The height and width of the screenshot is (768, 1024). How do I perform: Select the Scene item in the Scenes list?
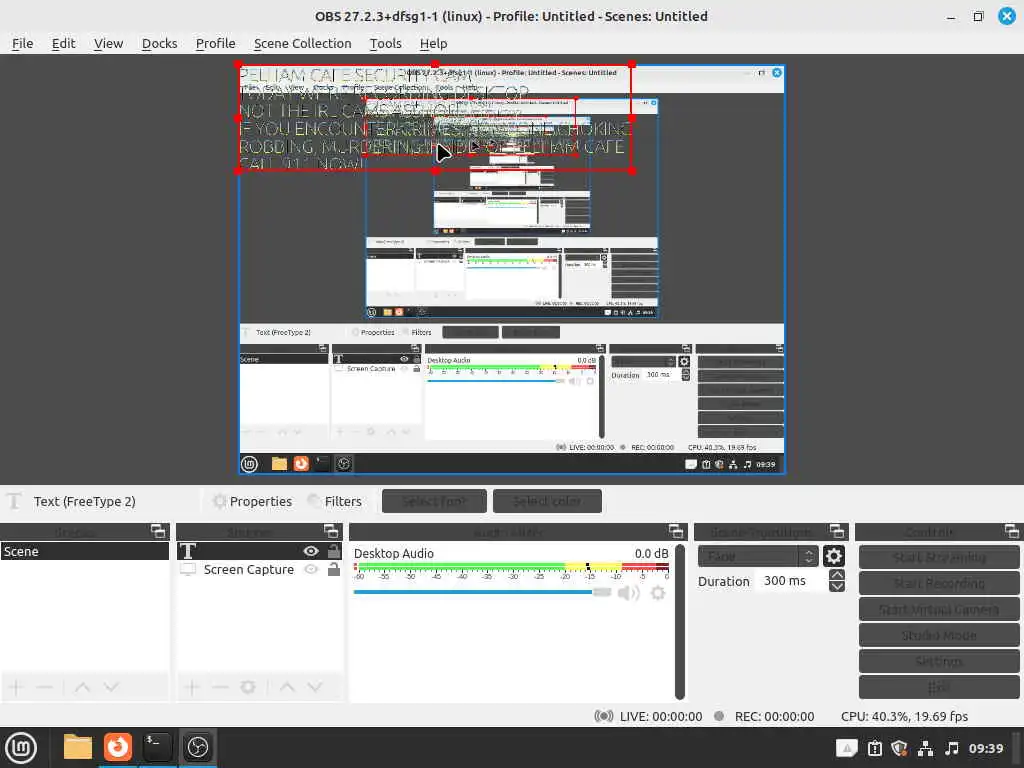tap(85, 551)
